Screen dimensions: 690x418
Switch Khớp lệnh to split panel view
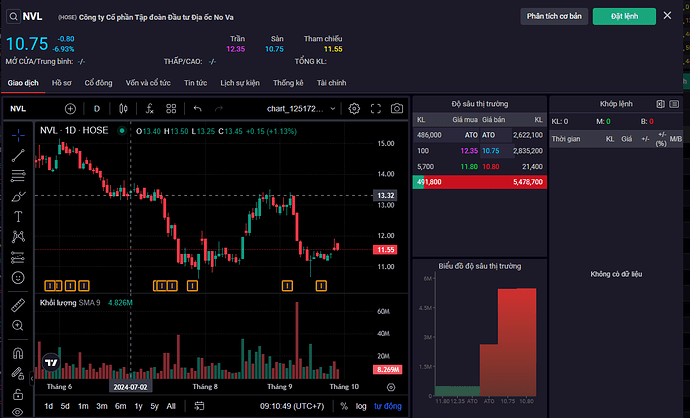coord(661,104)
